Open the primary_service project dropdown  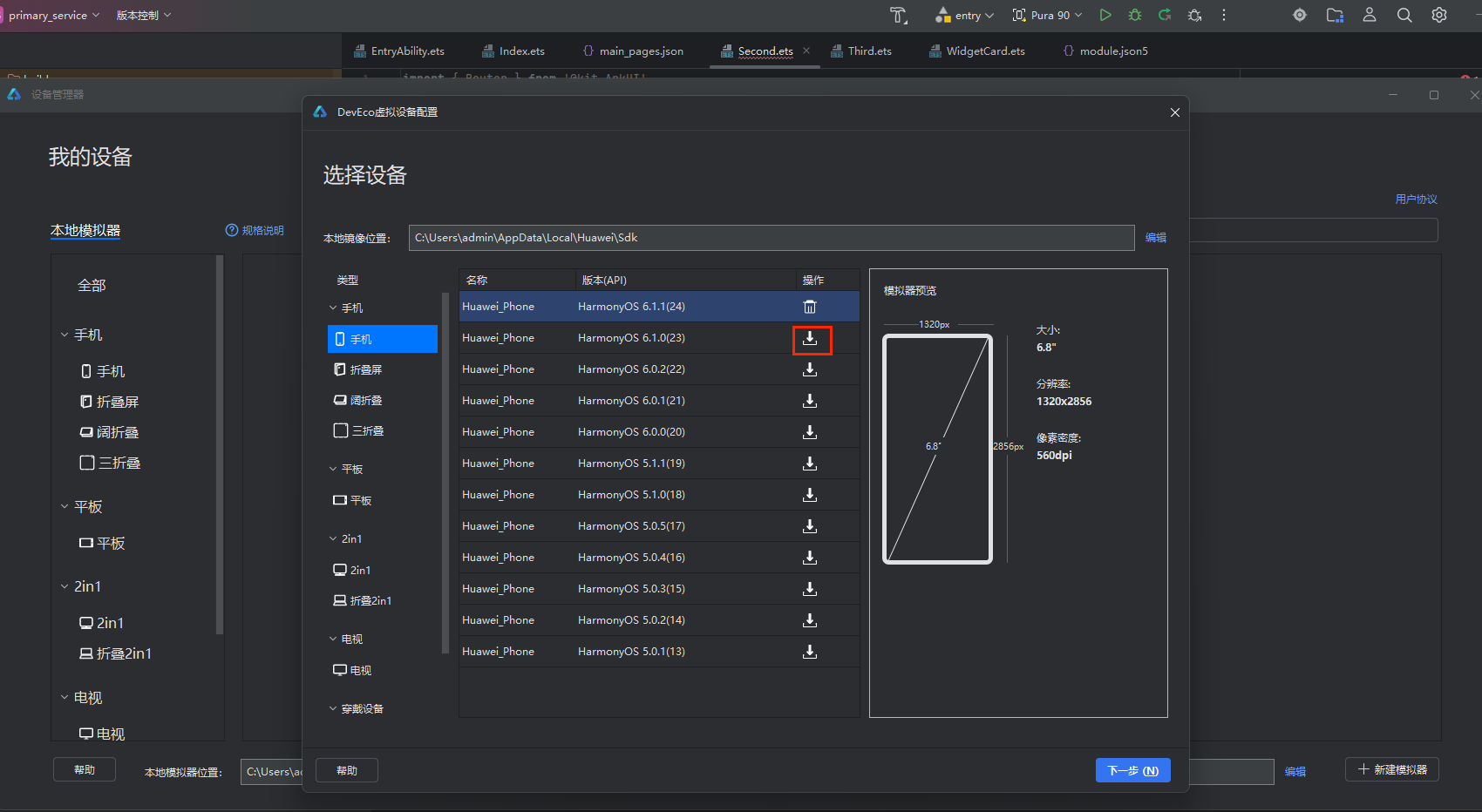click(54, 15)
